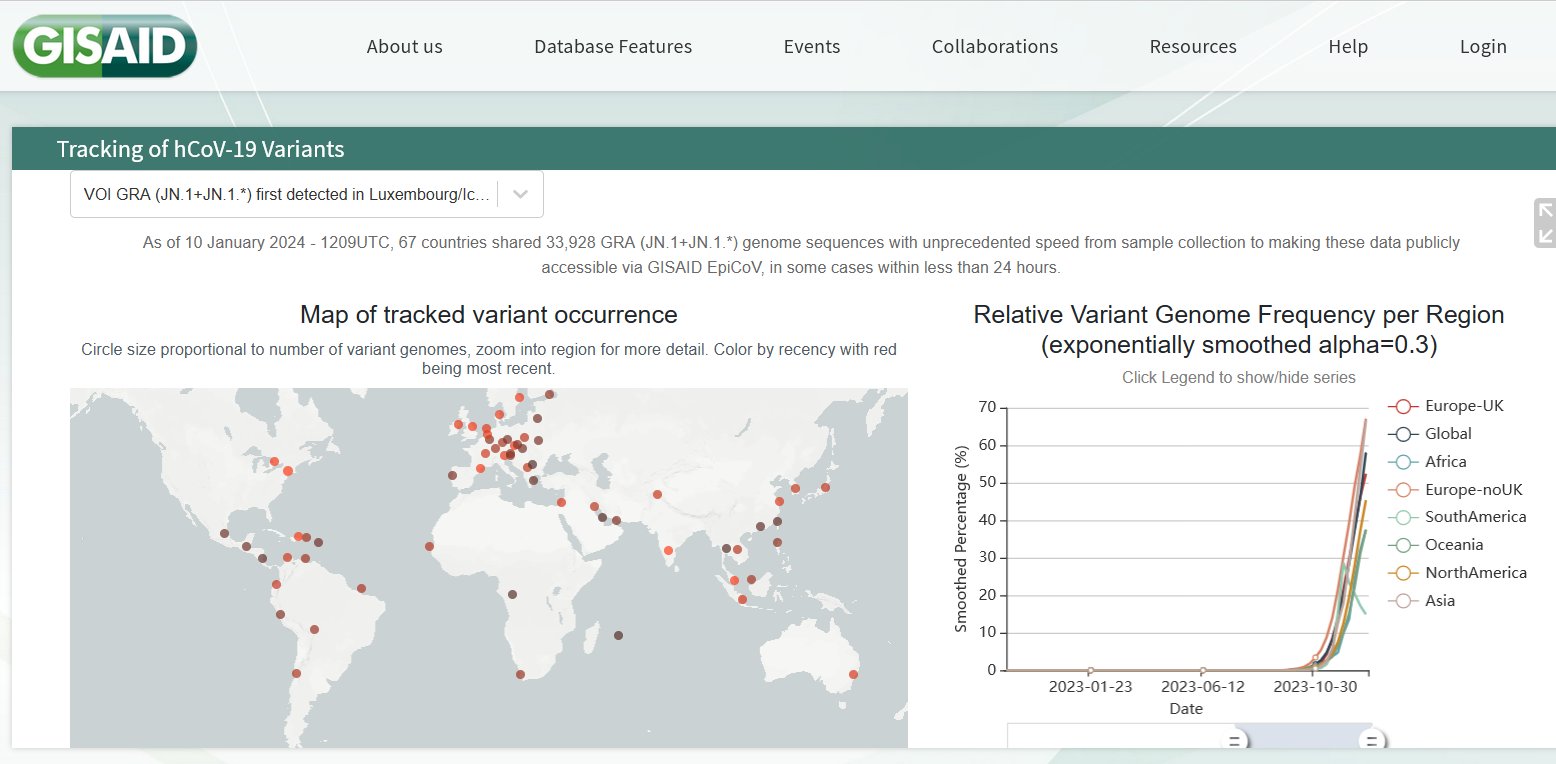Open the Resources menu

tap(1192, 47)
